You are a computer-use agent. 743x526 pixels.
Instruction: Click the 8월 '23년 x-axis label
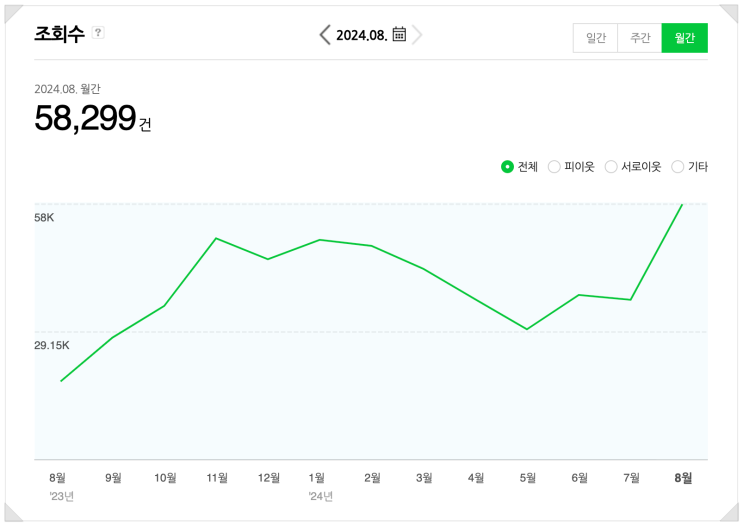[x=57, y=478]
